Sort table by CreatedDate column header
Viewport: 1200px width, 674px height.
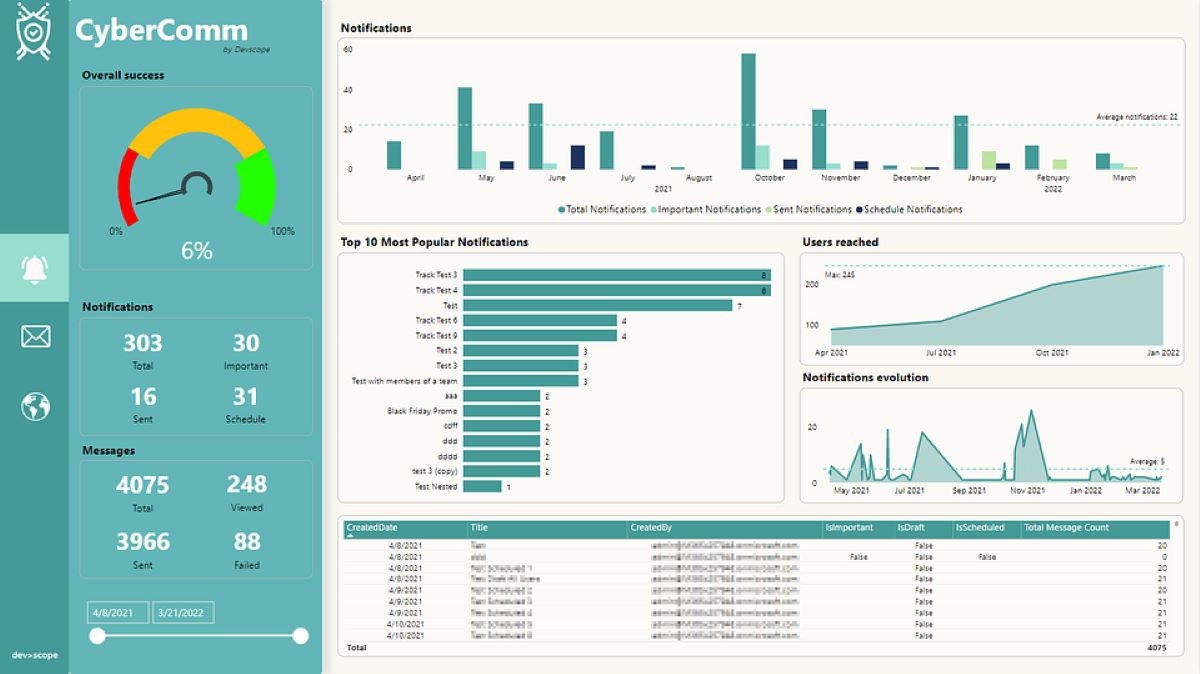tap(370, 527)
